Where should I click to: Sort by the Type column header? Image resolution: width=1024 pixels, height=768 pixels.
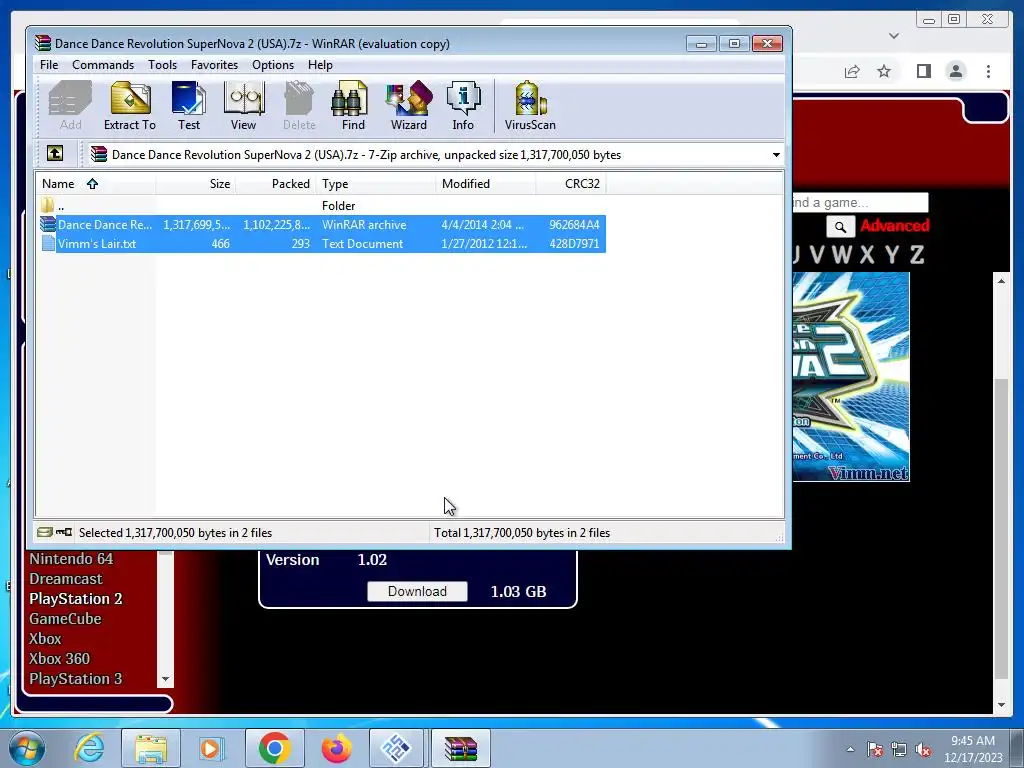[376, 184]
